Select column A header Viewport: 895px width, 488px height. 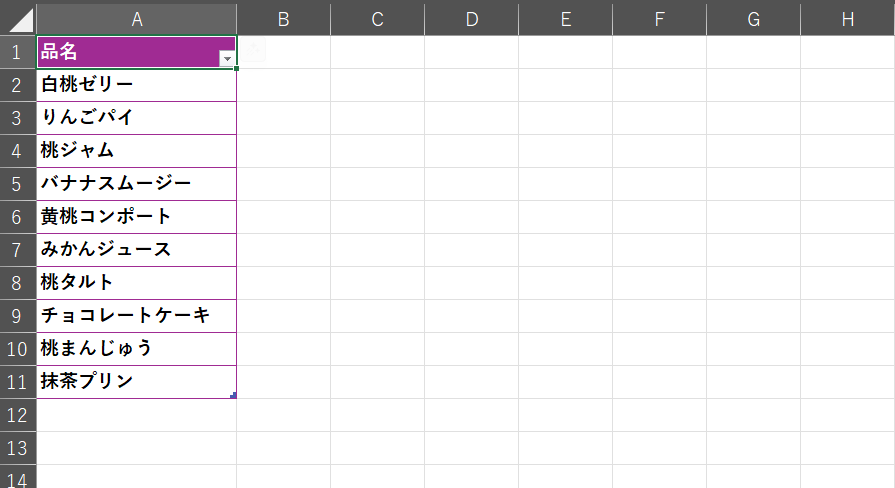pyautogui.click(x=136, y=19)
